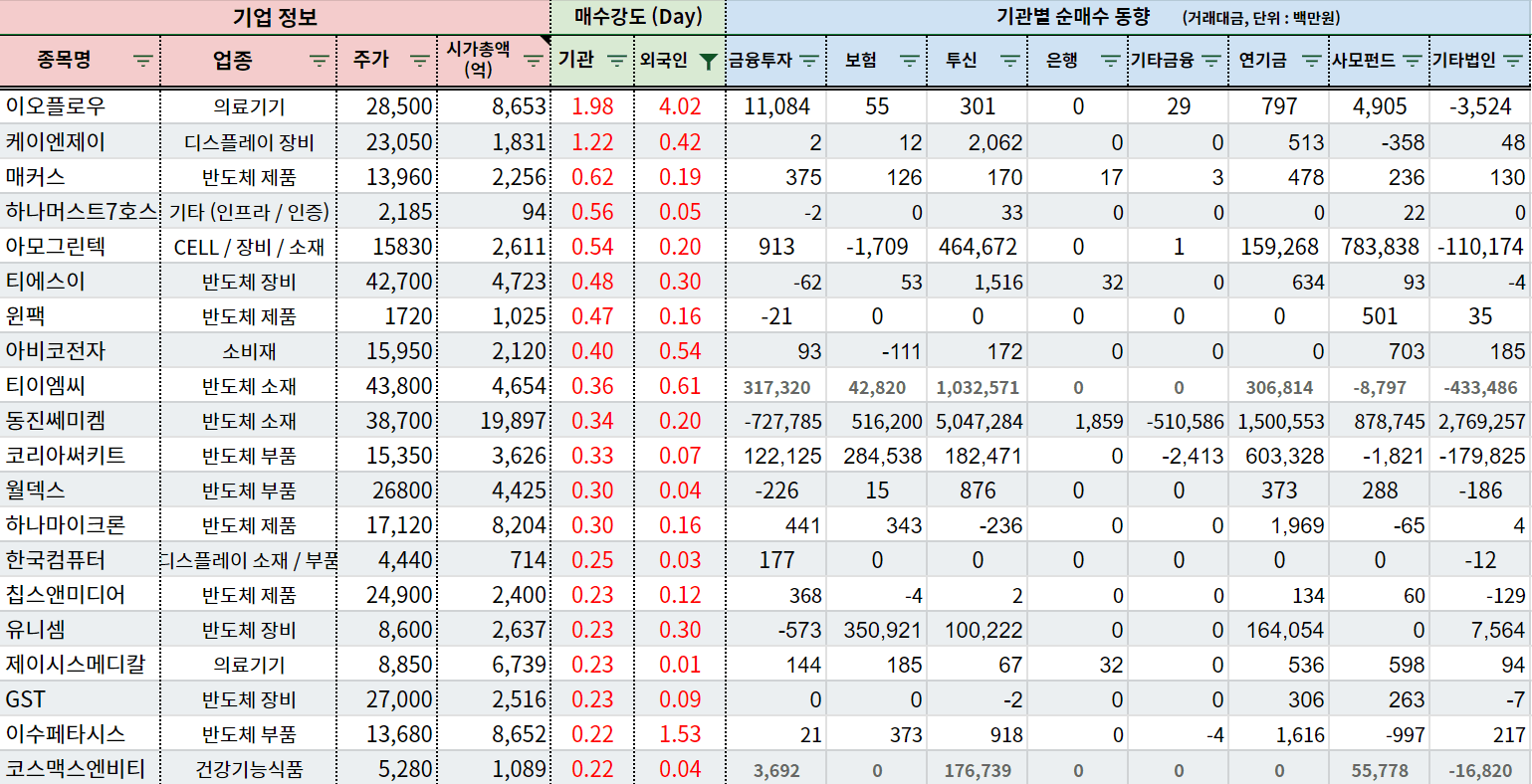Click the 투신 value 464,672 cell
The image size is (1532, 784).
coord(978,246)
